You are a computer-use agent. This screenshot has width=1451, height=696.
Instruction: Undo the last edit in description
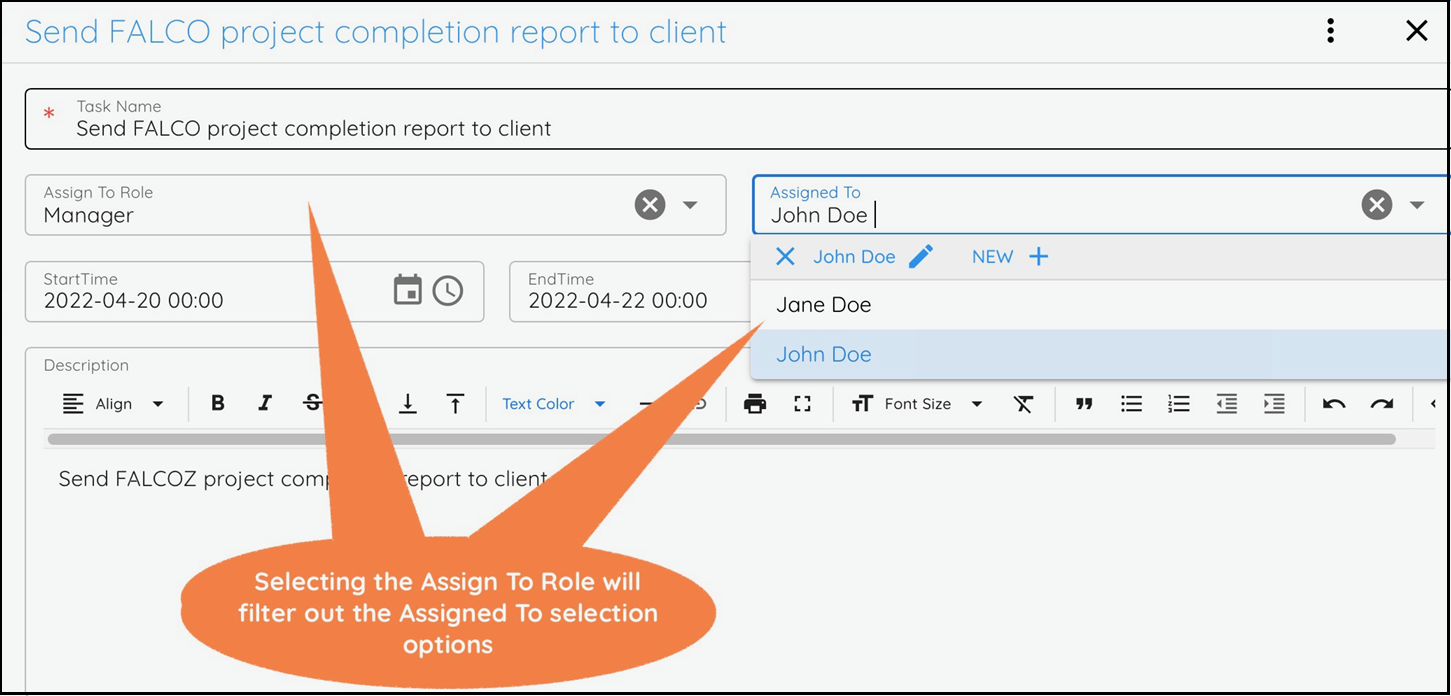tap(1334, 404)
